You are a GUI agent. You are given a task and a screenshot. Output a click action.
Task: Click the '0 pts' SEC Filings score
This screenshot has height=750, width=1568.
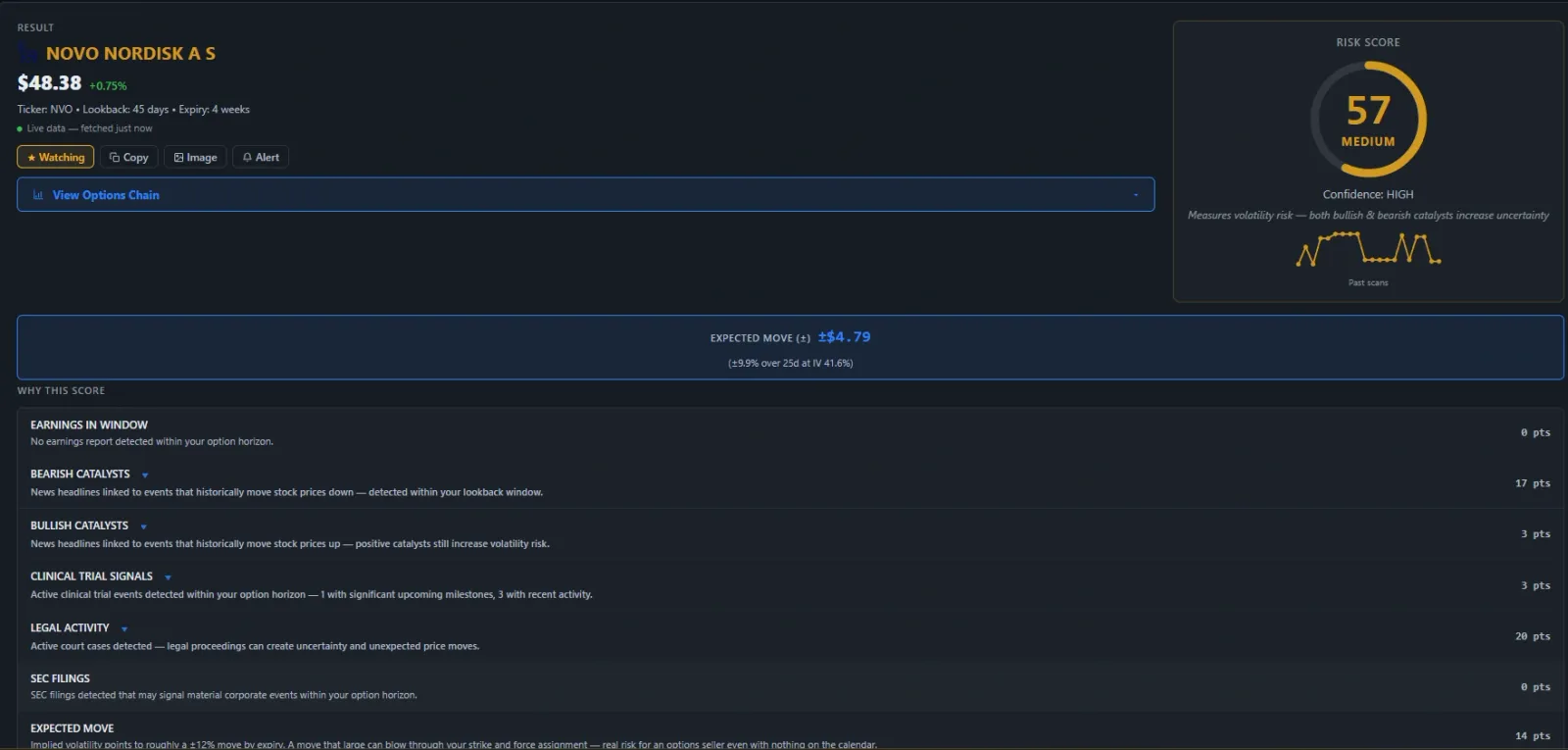click(x=1536, y=687)
